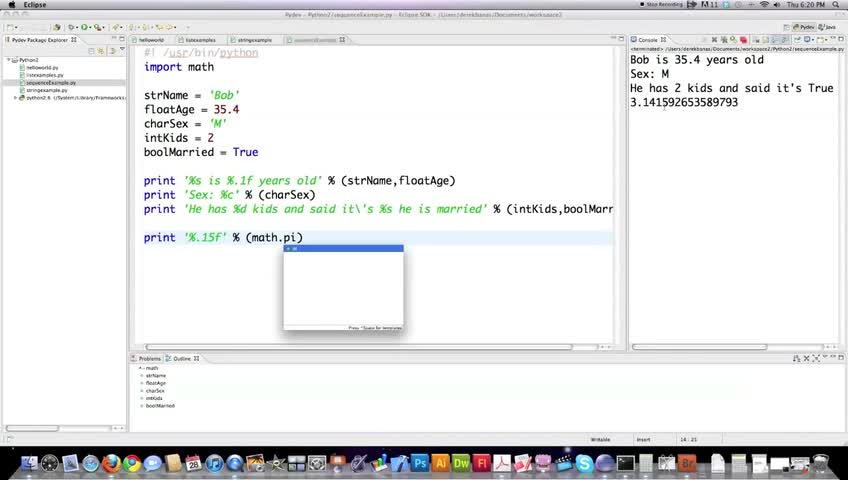848x480 pixels.
Task: Switch to the Pydev perspective button
Action: (804, 27)
